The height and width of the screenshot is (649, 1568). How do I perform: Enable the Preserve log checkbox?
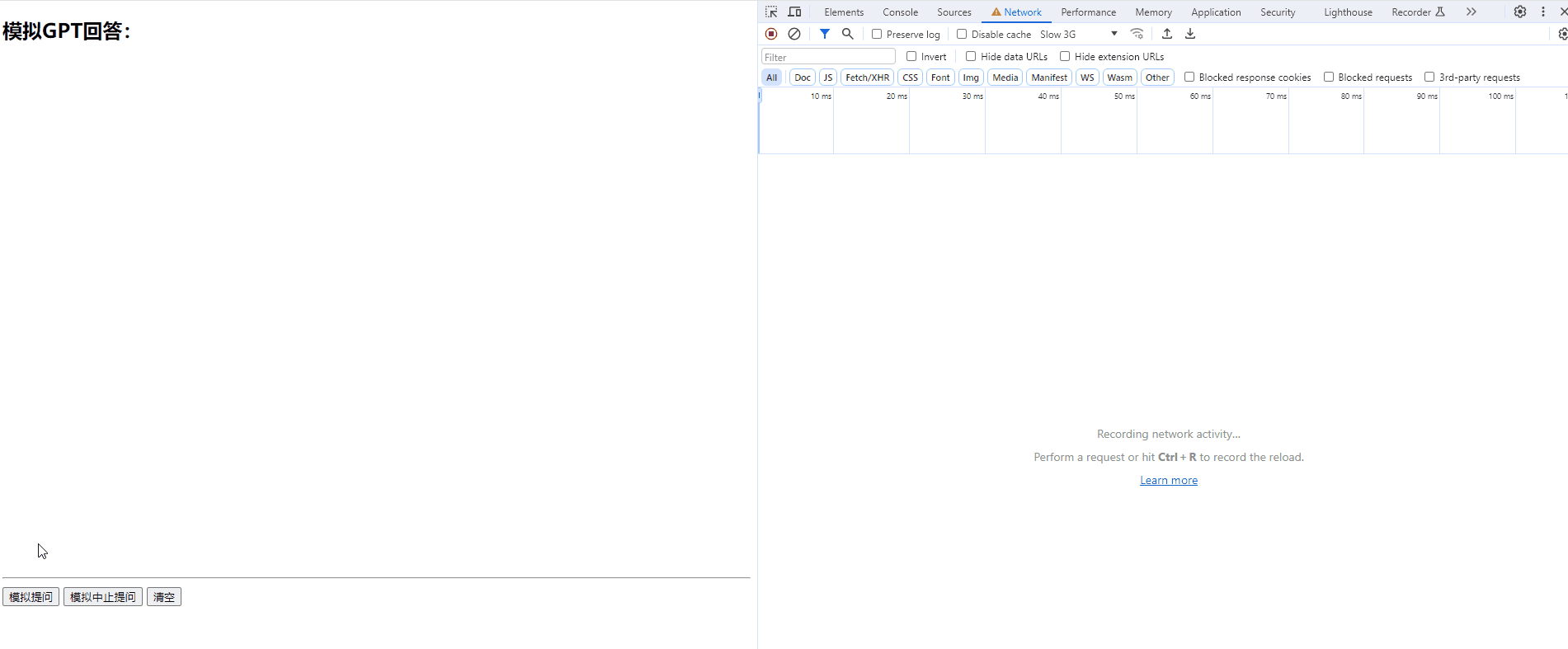(x=877, y=34)
